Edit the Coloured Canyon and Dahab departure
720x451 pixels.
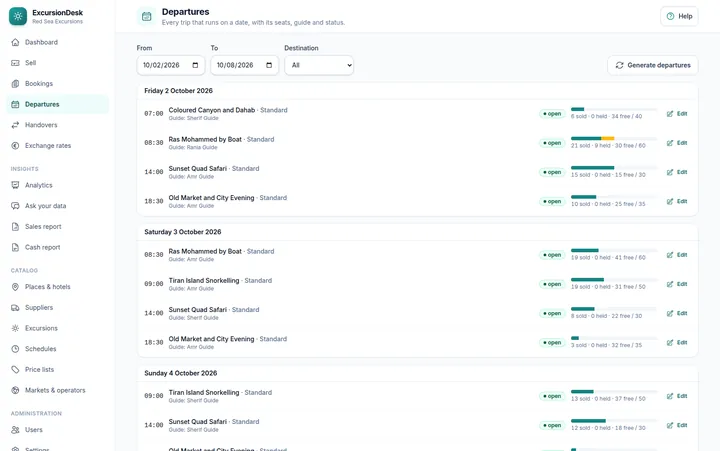tap(677, 113)
